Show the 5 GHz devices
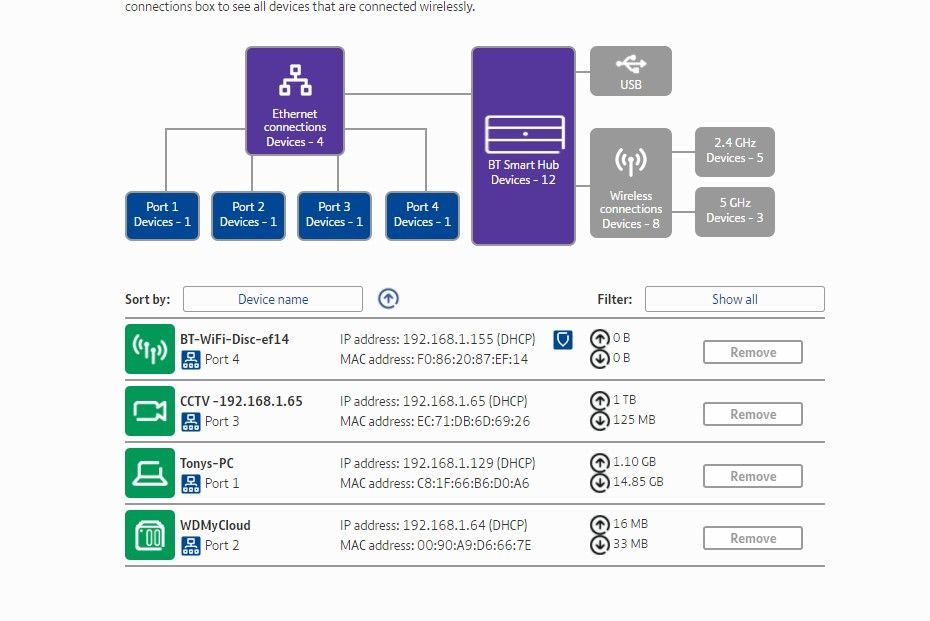The height and width of the screenshot is (621, 930). click(734, 211)
